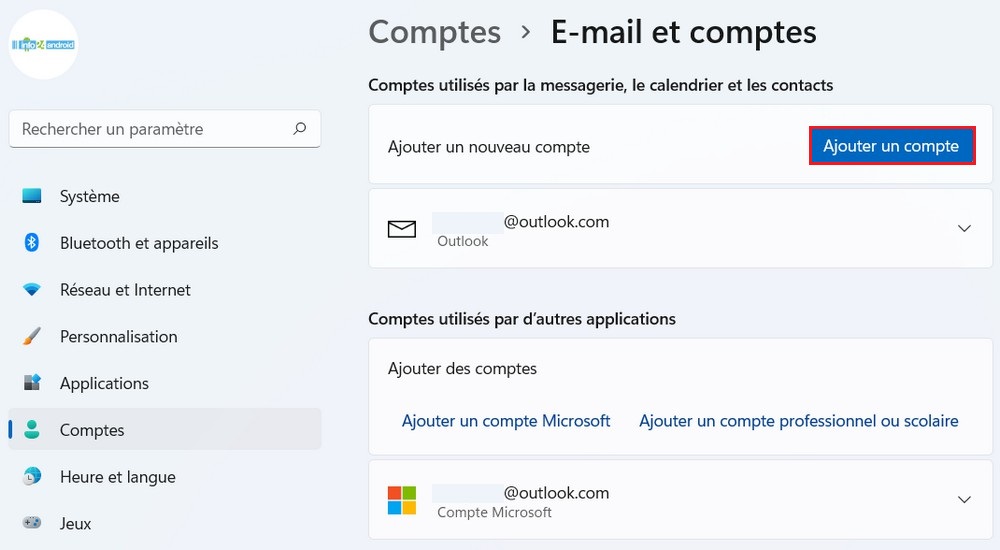Viewport: 1000px width, 550px height.
Task: Click the Heure et langue globe icon
Action: [x=32, y=477]
